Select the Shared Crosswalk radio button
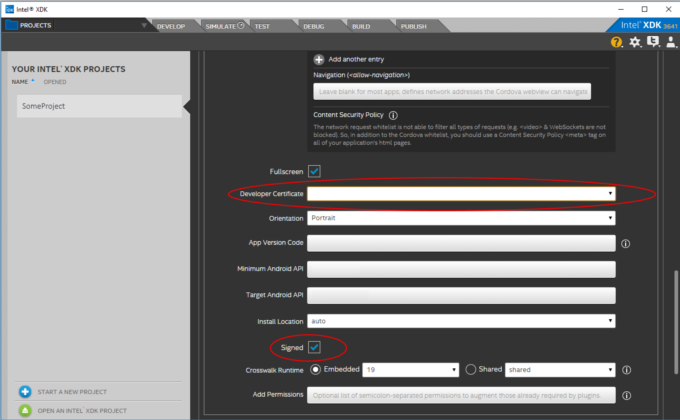 471,369
